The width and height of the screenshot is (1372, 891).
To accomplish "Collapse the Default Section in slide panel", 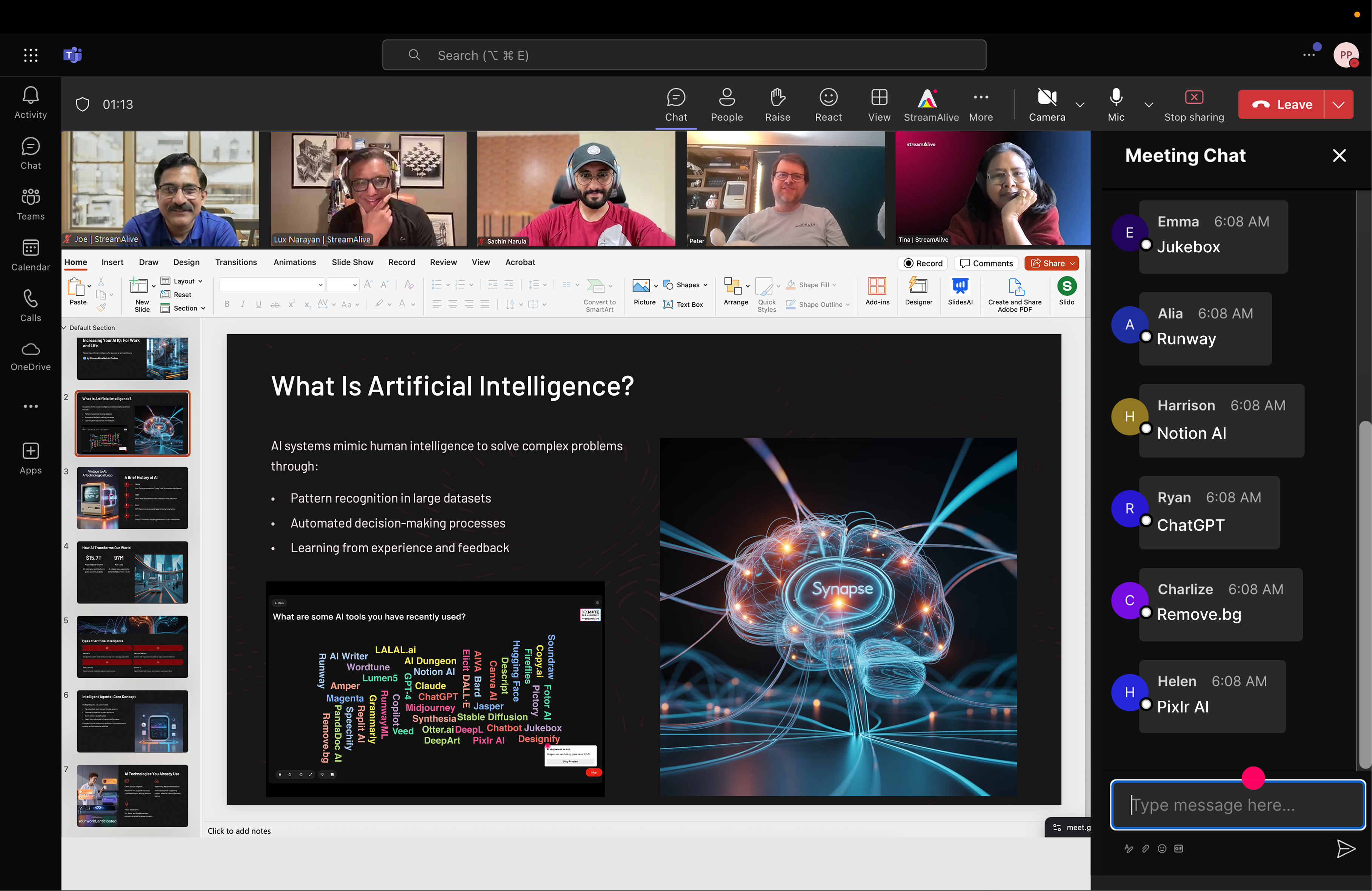I will tap(65, 327).
